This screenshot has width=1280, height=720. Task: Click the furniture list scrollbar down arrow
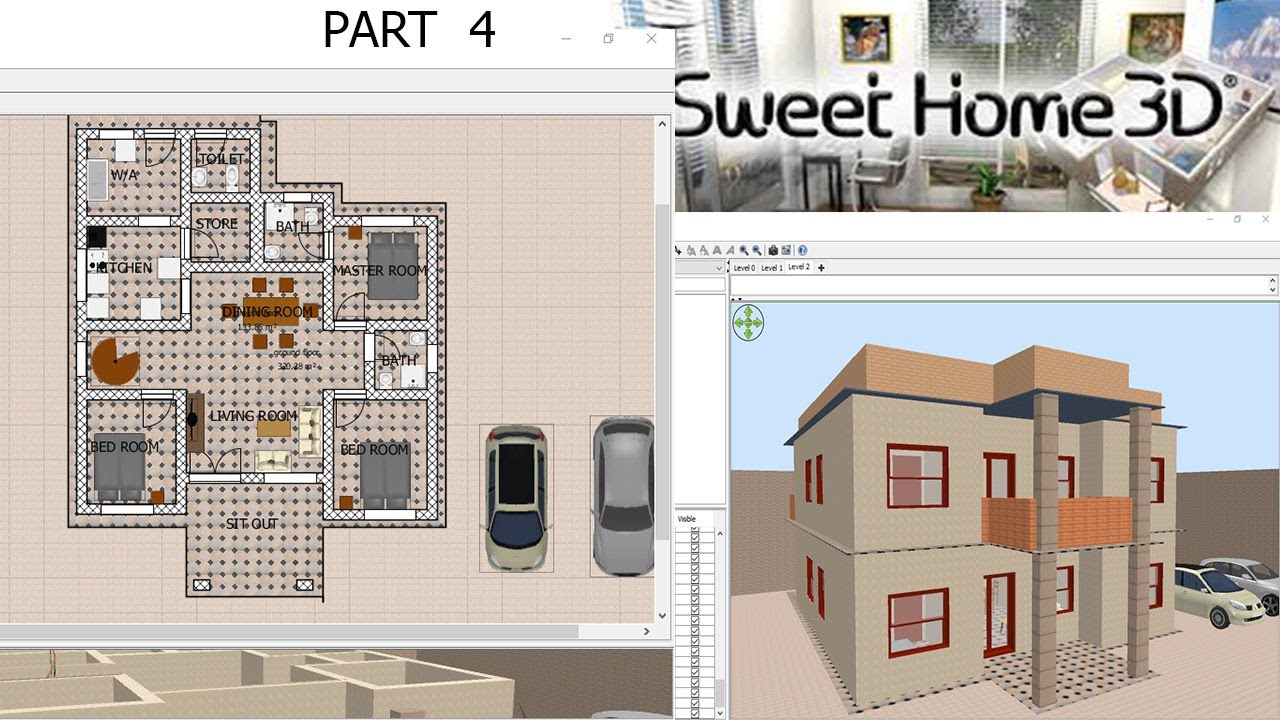[720, 712]
